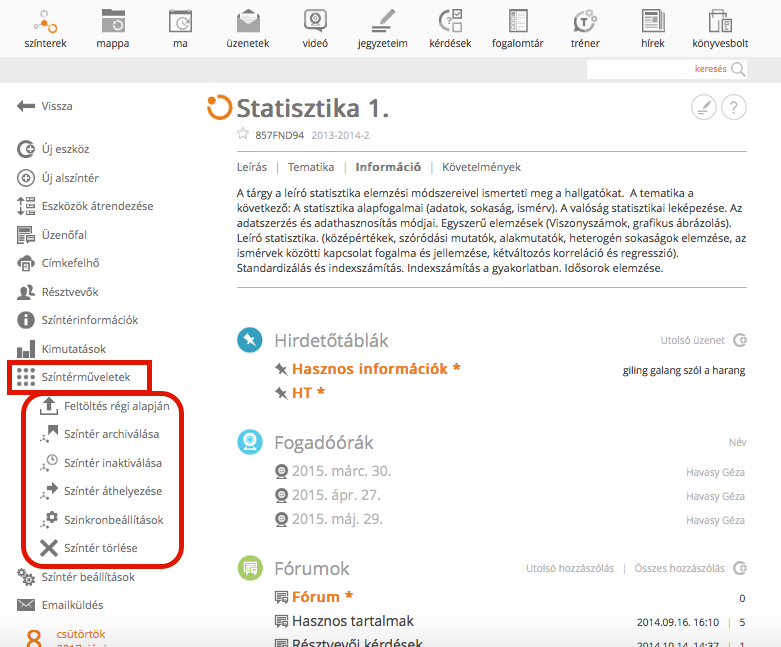
Task: Click the help question mark icon
Action: click(733, 108)
